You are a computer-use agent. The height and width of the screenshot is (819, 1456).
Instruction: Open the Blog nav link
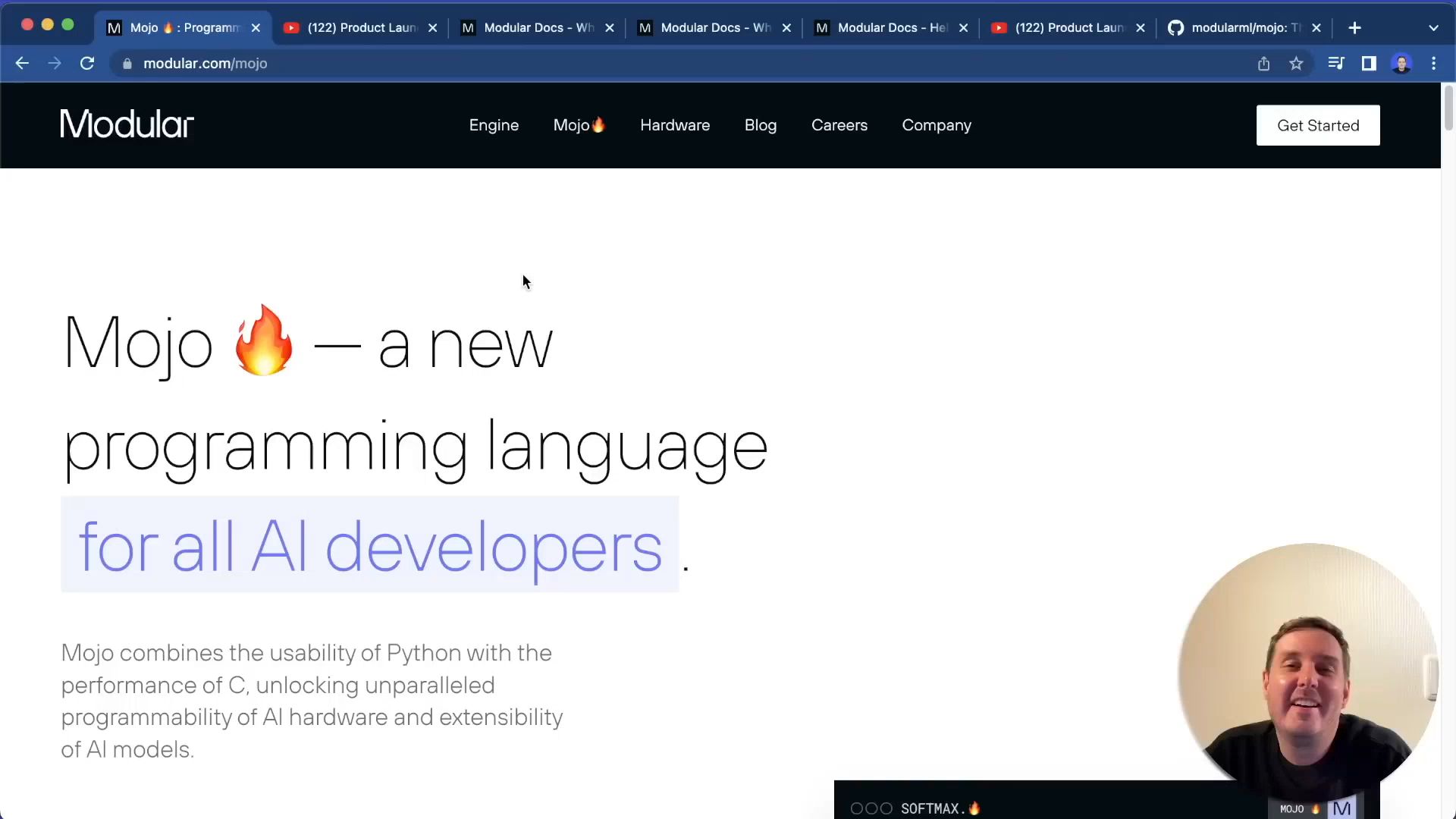(x=761, y=125)
